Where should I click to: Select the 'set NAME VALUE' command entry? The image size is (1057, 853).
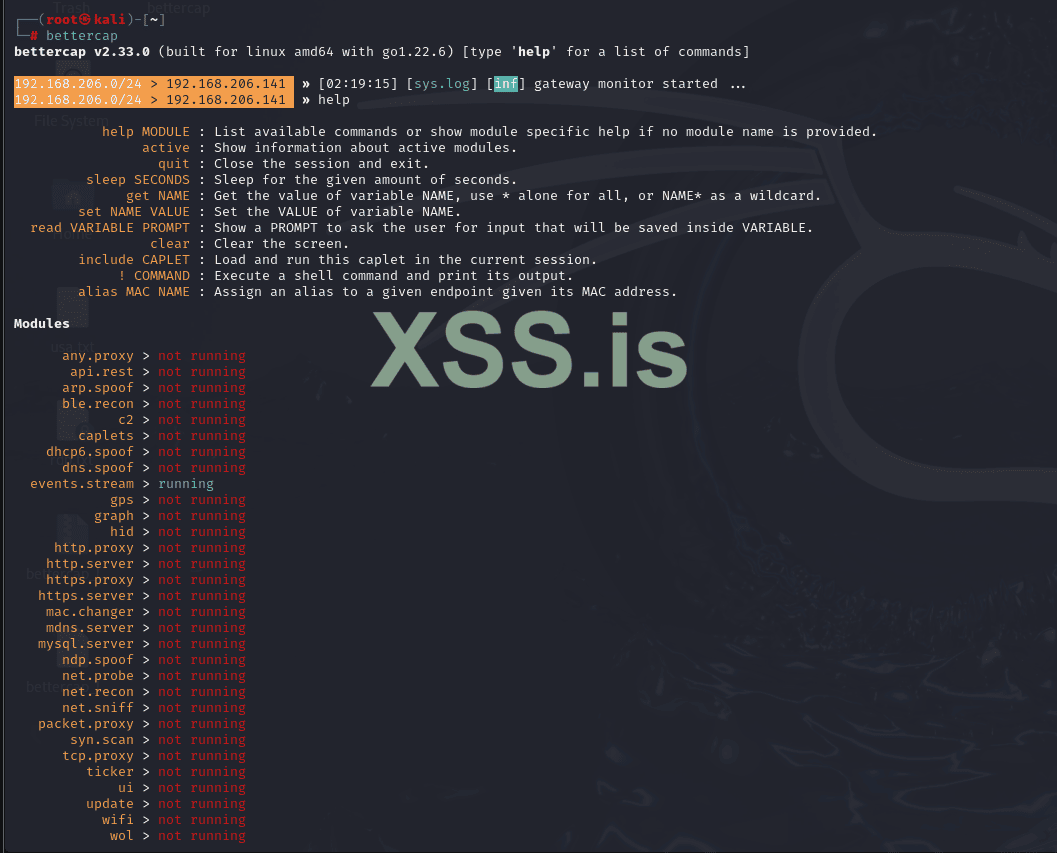tap(133, 212)
